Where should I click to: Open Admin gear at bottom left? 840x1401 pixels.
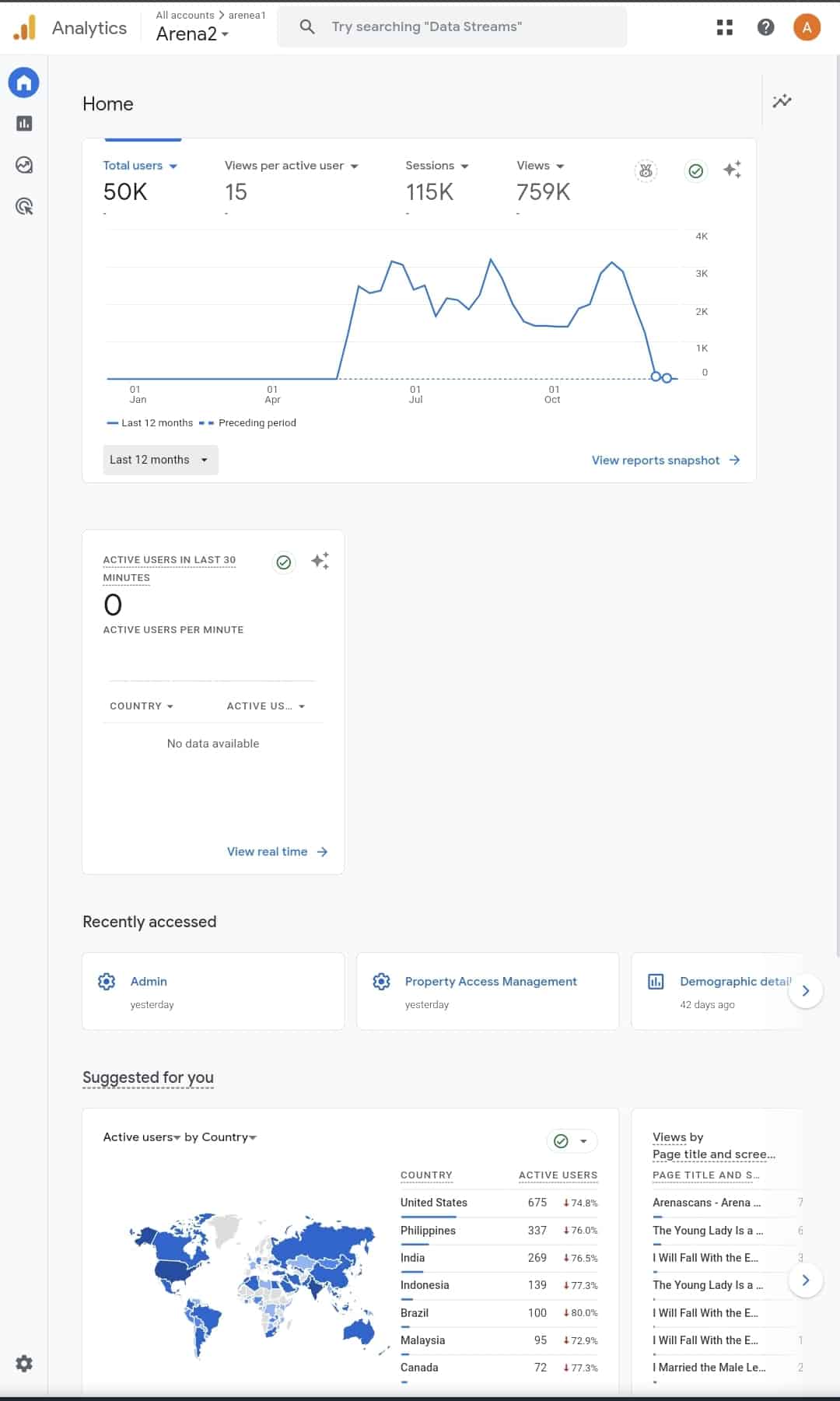pos(24,1363)
